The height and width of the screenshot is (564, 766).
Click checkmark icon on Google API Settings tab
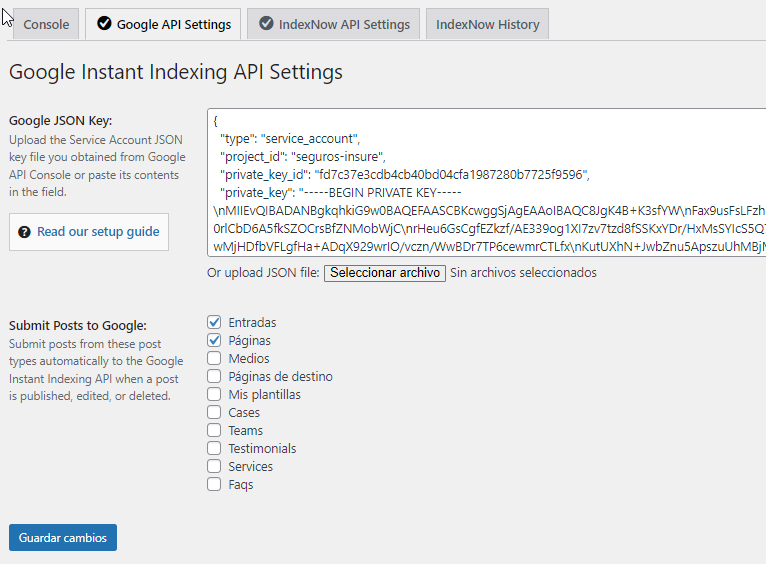(104, 23)
